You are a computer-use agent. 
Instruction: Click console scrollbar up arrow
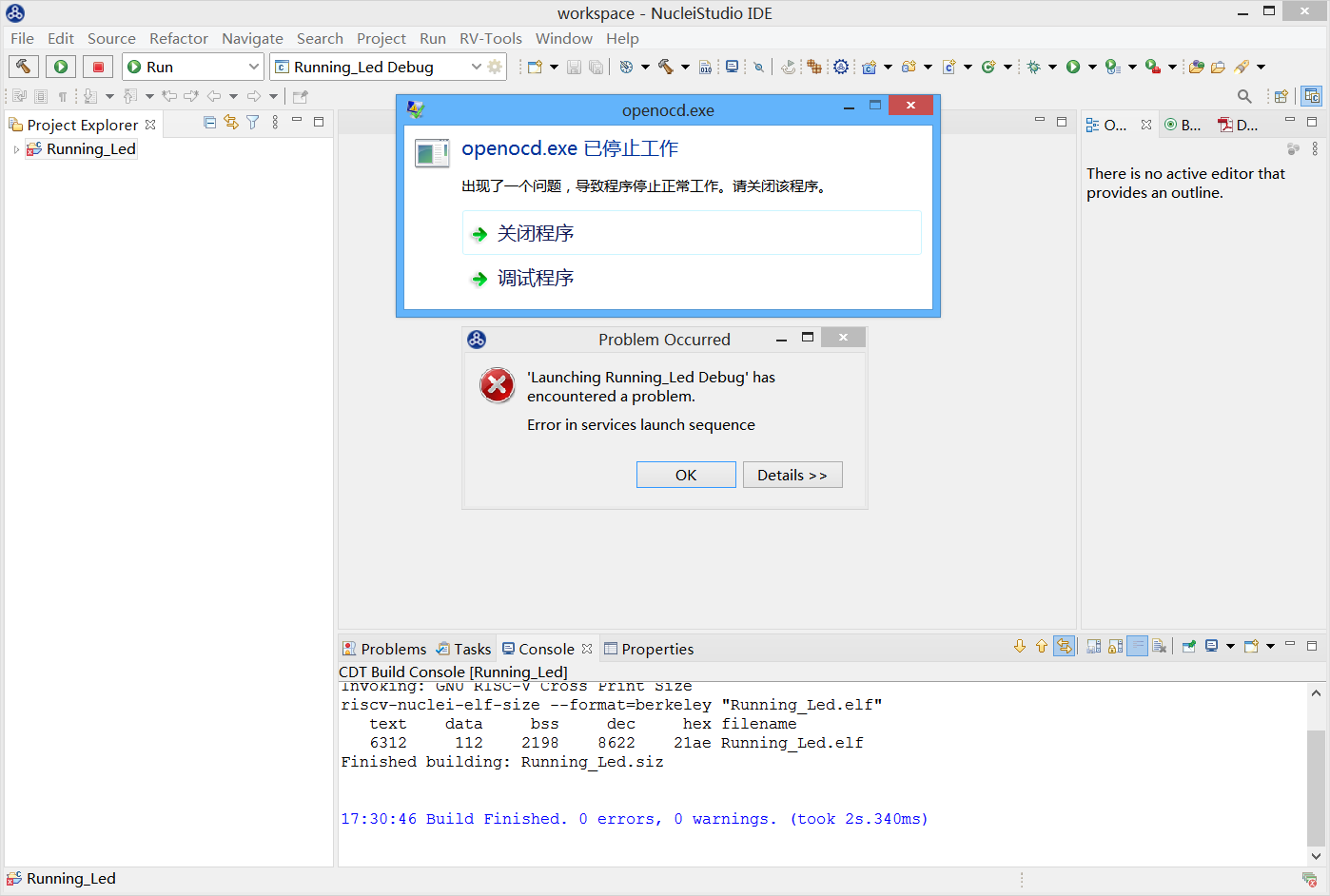pyautogui.click(x=1316, y=692)
